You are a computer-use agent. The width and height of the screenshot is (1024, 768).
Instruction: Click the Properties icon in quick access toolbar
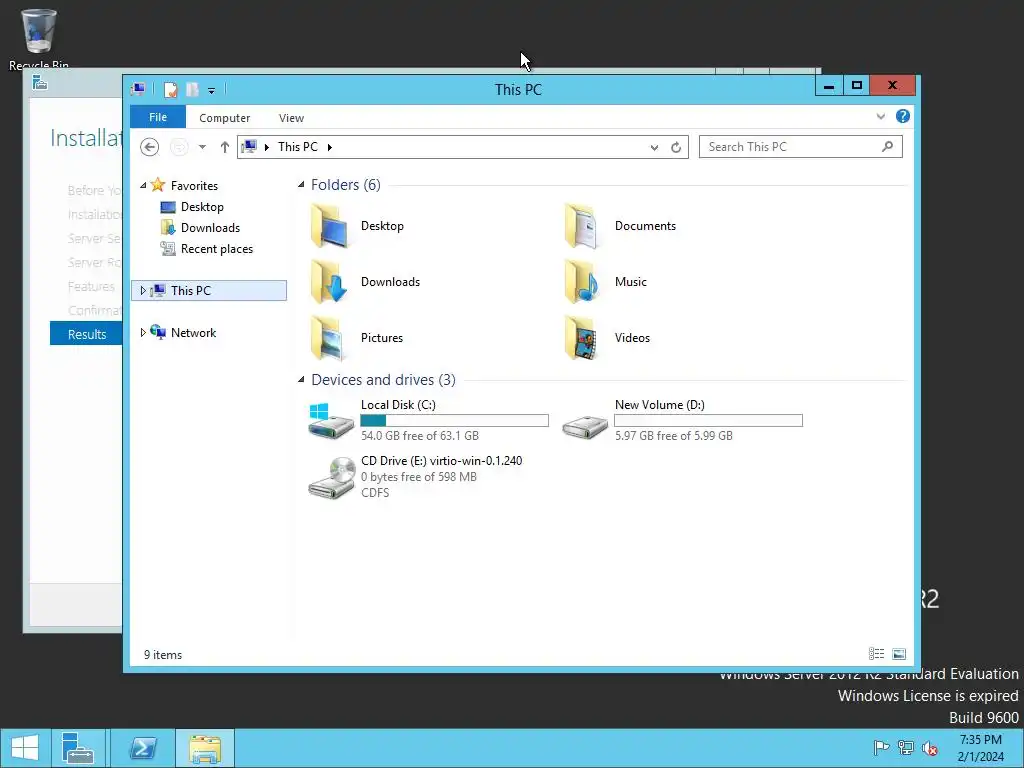(170, 89)
